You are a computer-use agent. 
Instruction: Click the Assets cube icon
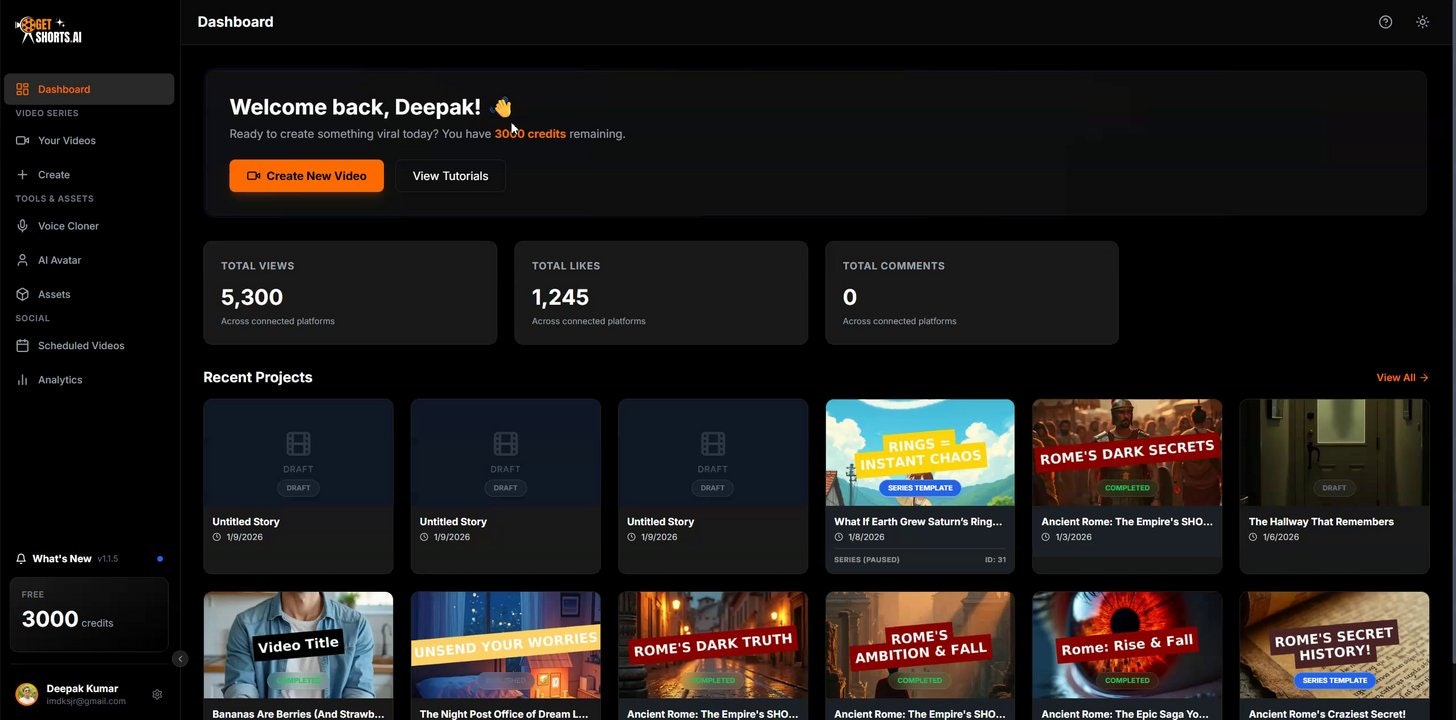(22, 294)
